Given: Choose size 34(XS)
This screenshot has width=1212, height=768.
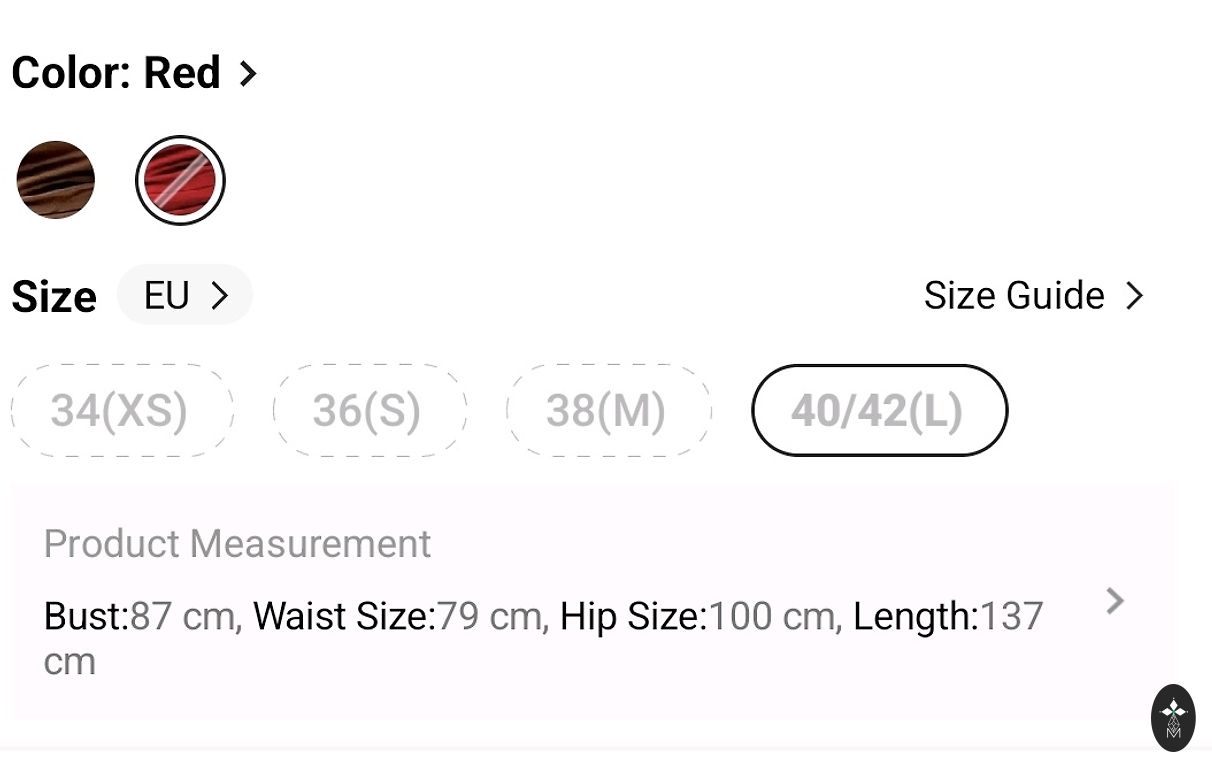Looking at the screenshot, I should coord(121,410).
